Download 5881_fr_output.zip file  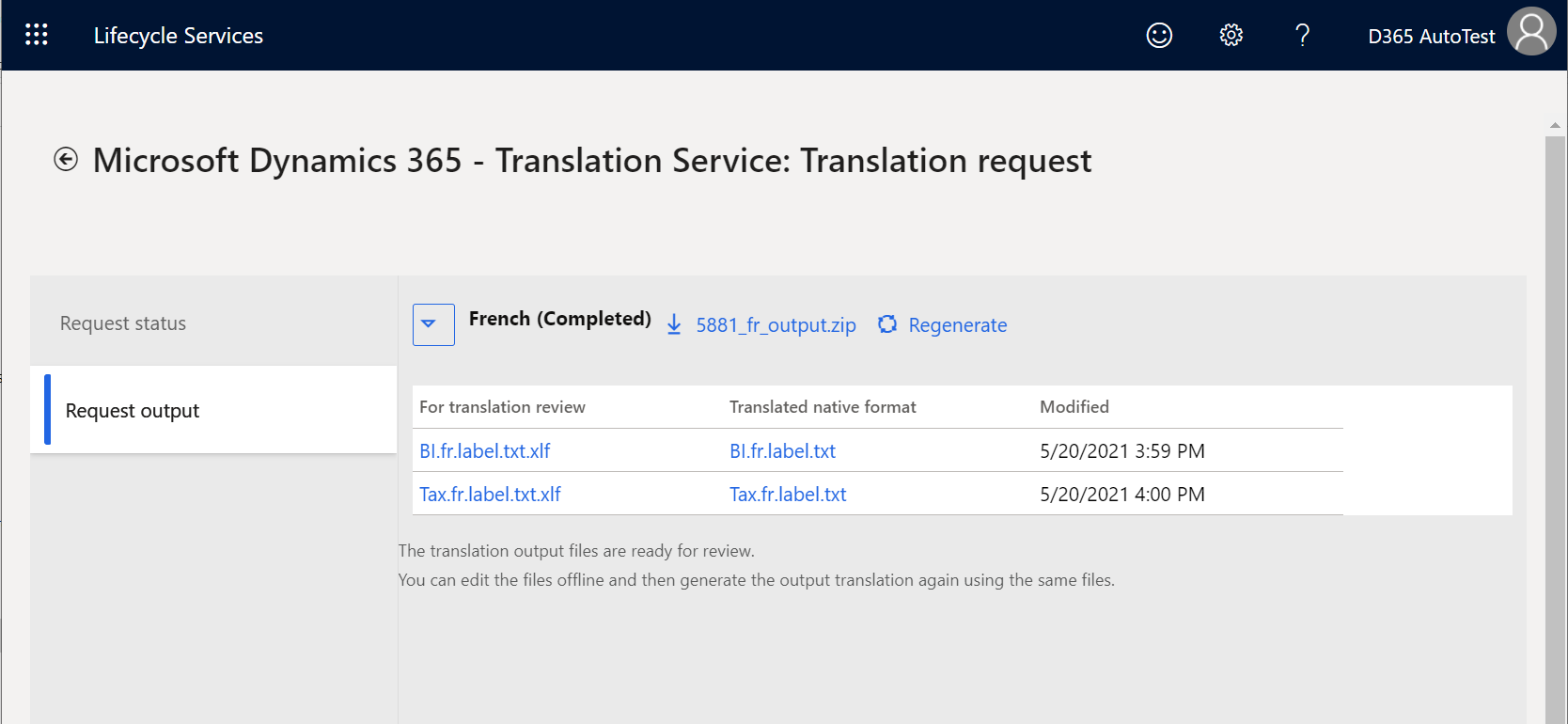pyautogui.click(x=776, y=325)
